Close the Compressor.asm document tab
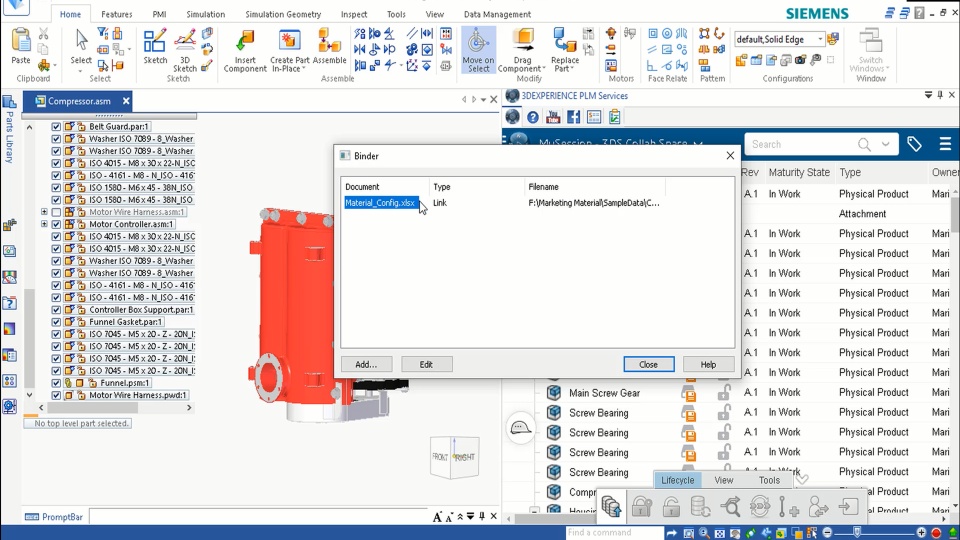The width and height of the screenshot is (960, 540). (126, 101)
